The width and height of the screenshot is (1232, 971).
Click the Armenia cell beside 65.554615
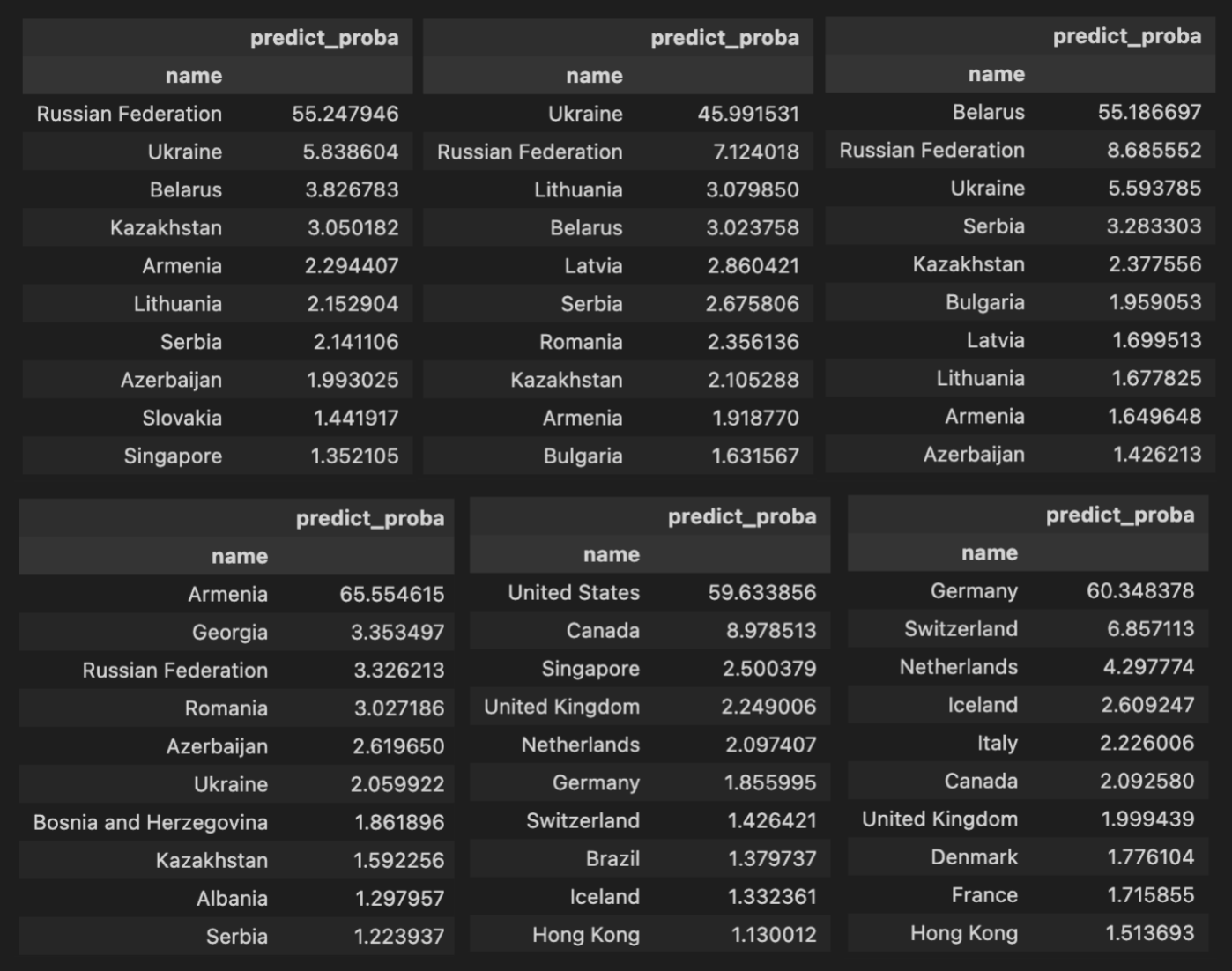point(227,594)
